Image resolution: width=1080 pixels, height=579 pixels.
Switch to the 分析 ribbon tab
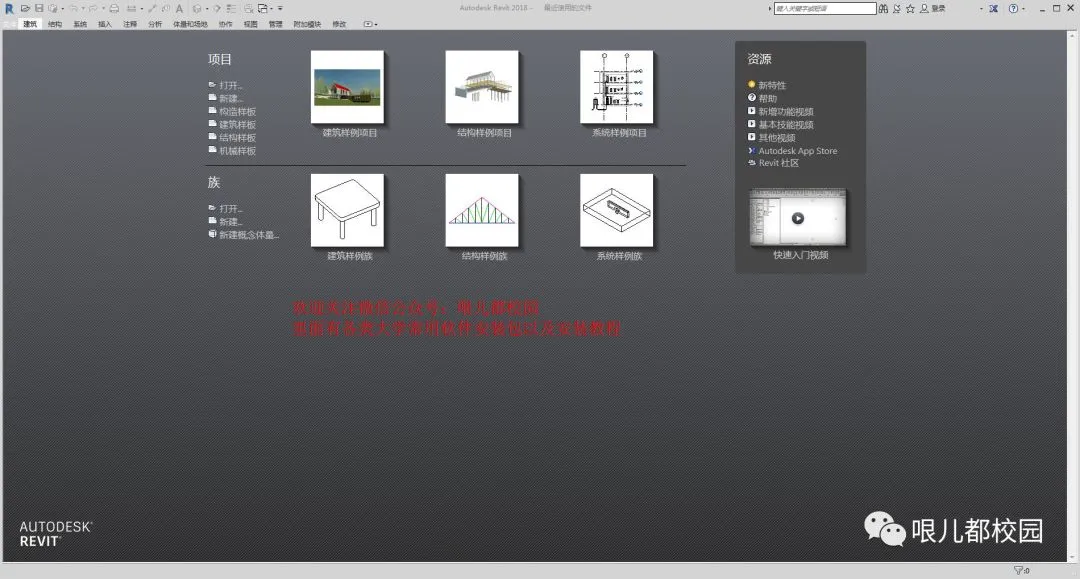[155, 24]
